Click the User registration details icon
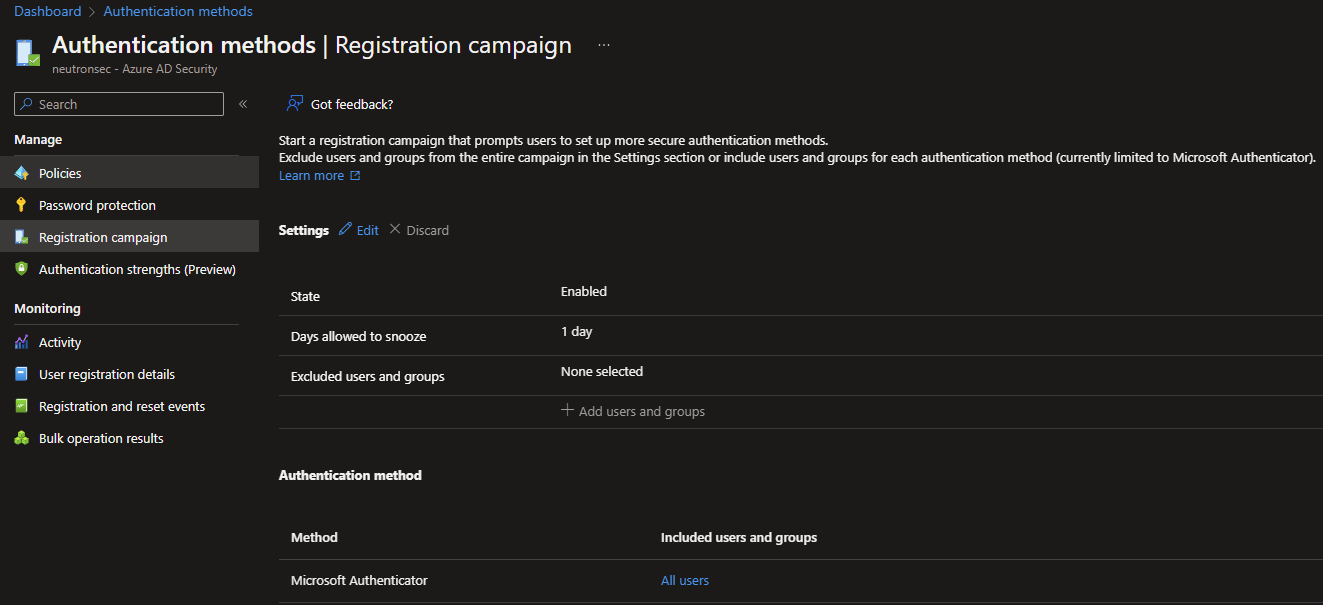 pos(22,374)
